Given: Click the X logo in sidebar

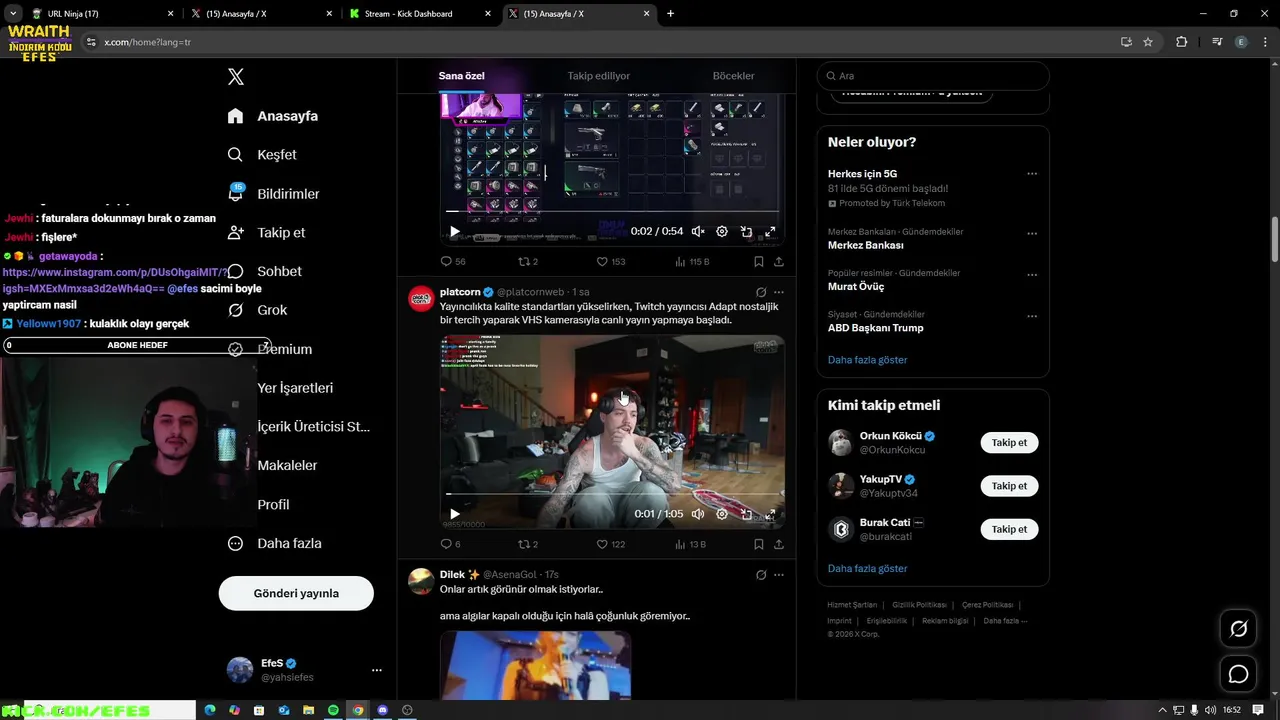Looking at the screenshot, I should [235, 77].
